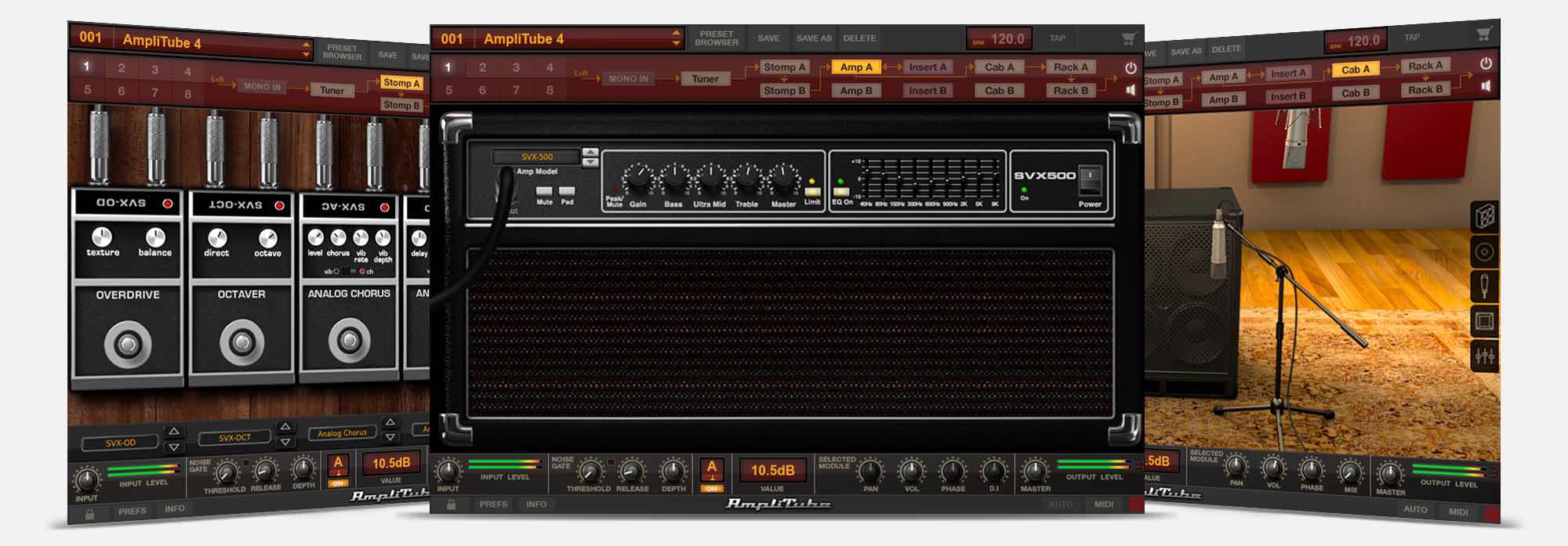Image resolution: width=1568 pixels, height=546 pixels.
Task: Open the mixer sliders icon in cab sidebar
Action: [1484, 356]
